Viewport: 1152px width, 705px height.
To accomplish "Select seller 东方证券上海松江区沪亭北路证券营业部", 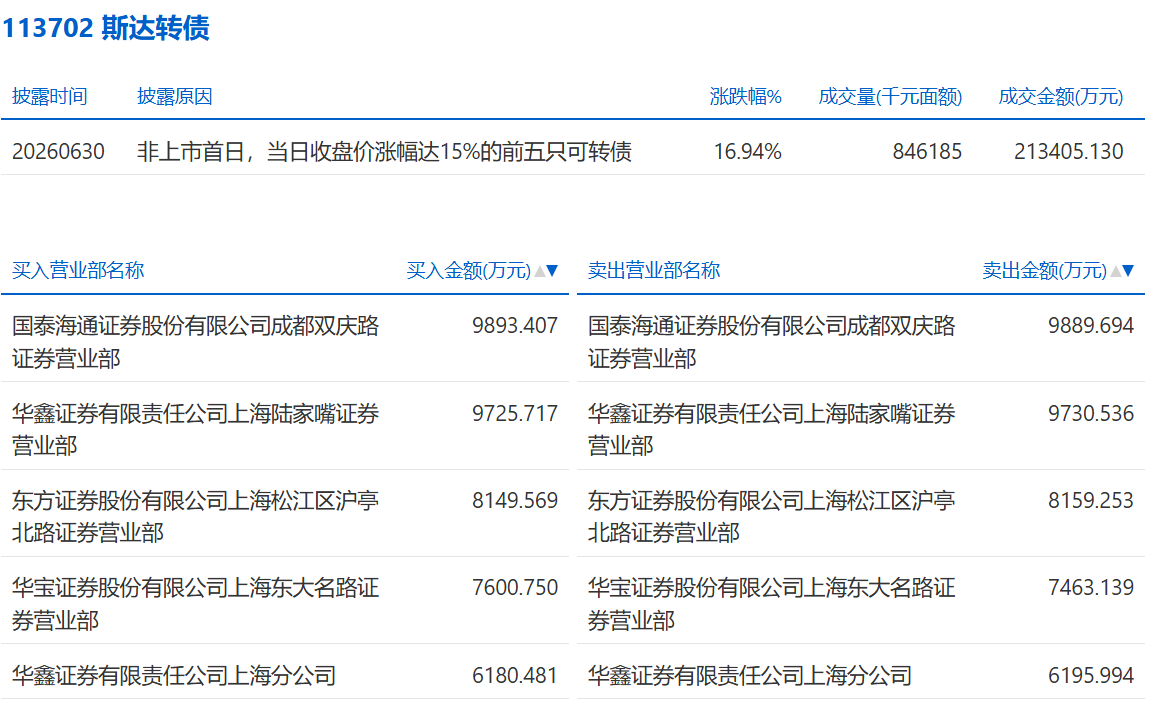I will pos(771,516).
